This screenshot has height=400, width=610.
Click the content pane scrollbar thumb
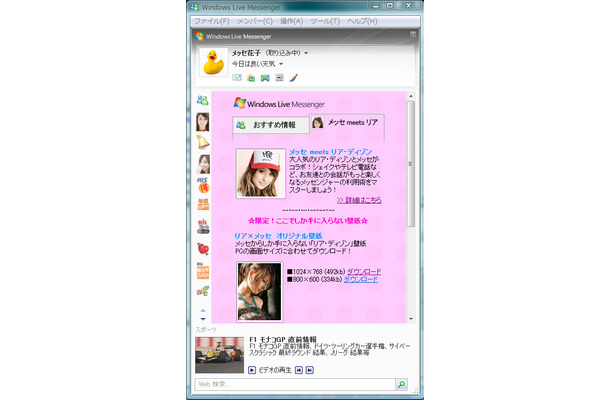[411, 163]
